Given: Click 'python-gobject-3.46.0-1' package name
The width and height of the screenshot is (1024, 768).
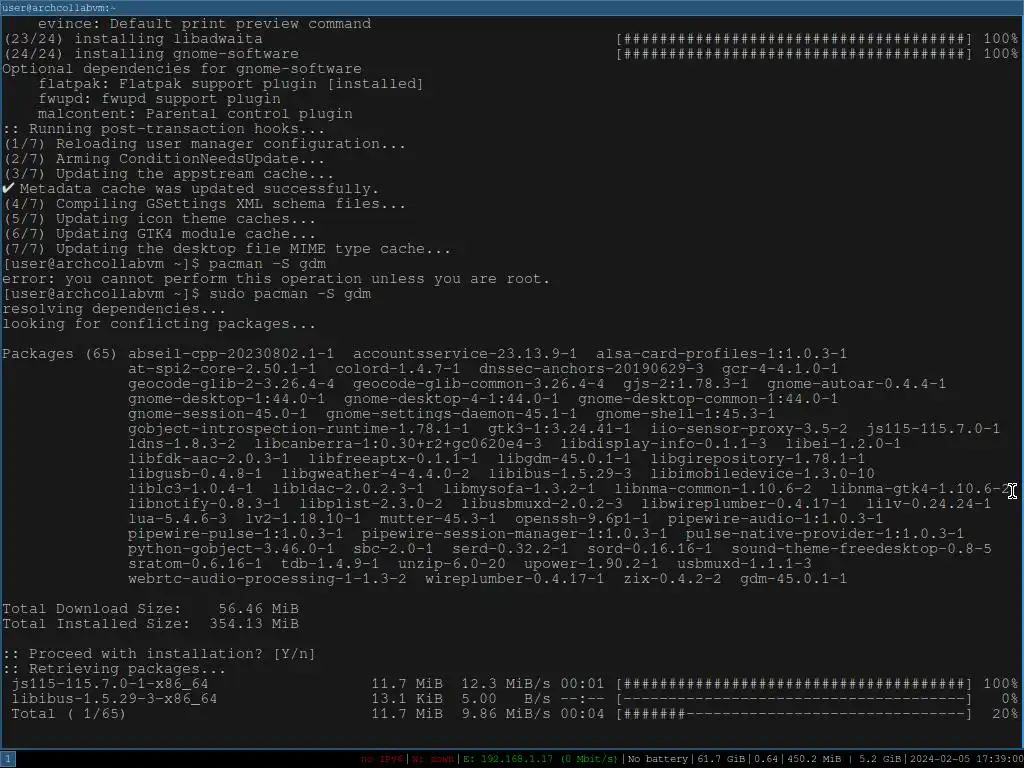Looking at the screenshot, I should (x=231, y=549).
